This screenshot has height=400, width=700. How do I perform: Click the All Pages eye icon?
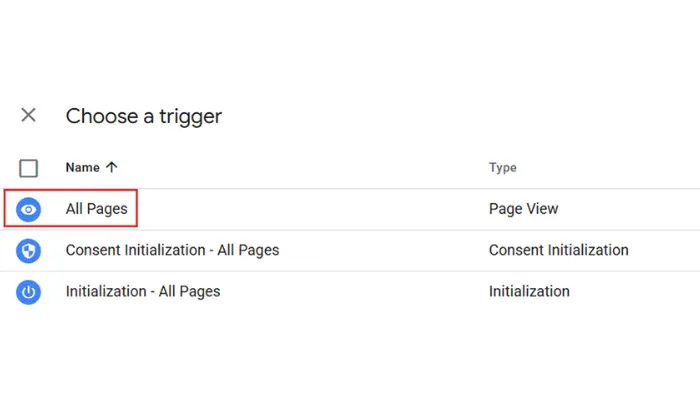(x=29, y=209)
